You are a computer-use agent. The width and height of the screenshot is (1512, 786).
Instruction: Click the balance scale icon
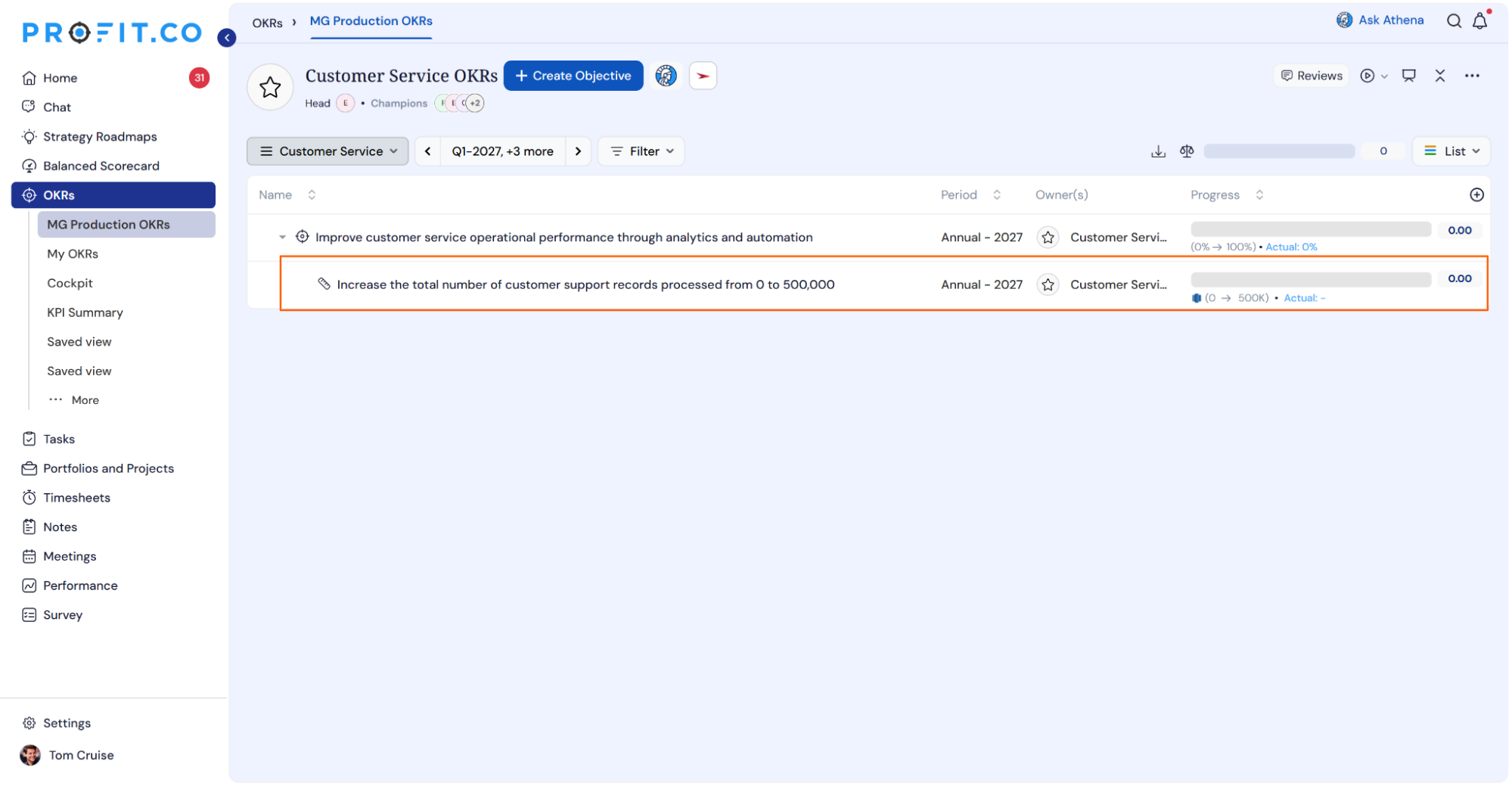click(1187, 151)
